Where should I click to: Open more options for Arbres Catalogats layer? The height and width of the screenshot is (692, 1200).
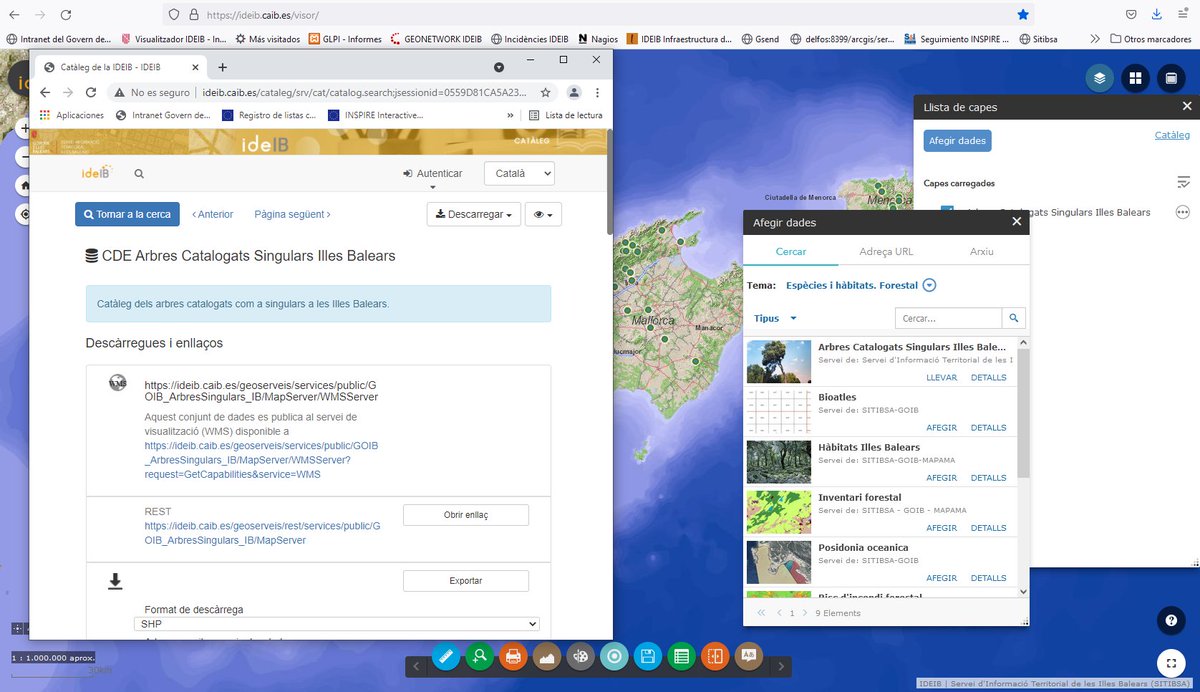[x=1183, y=212]
